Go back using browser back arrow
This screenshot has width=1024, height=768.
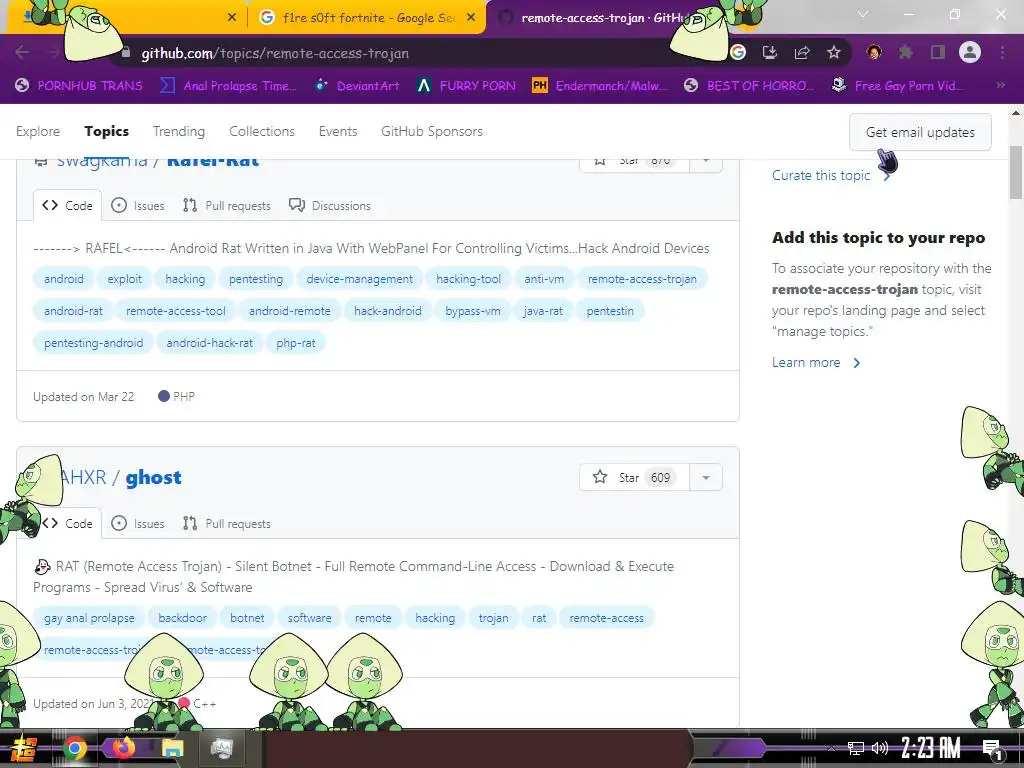coord(22,53)
